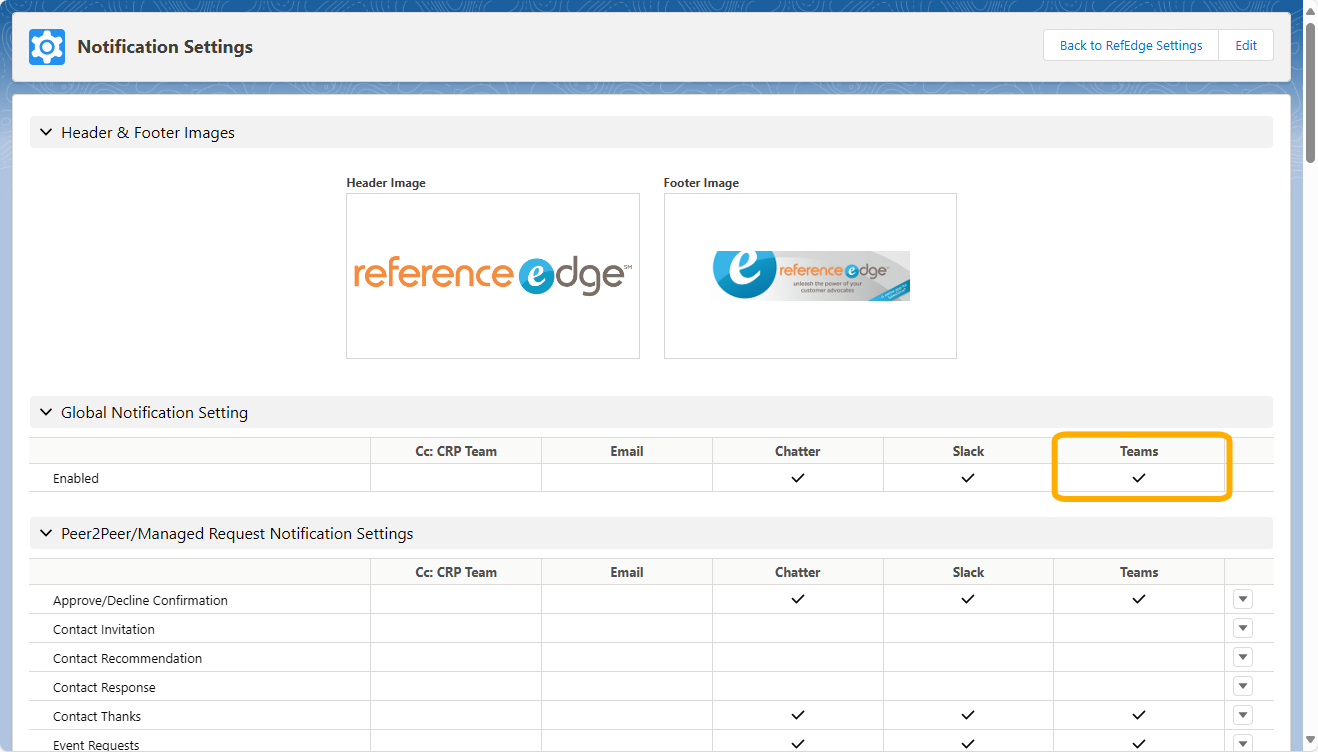This screenshot has width=1318, height=752.
Task: Click the Edit button
Action: [x=1245, y=46]
